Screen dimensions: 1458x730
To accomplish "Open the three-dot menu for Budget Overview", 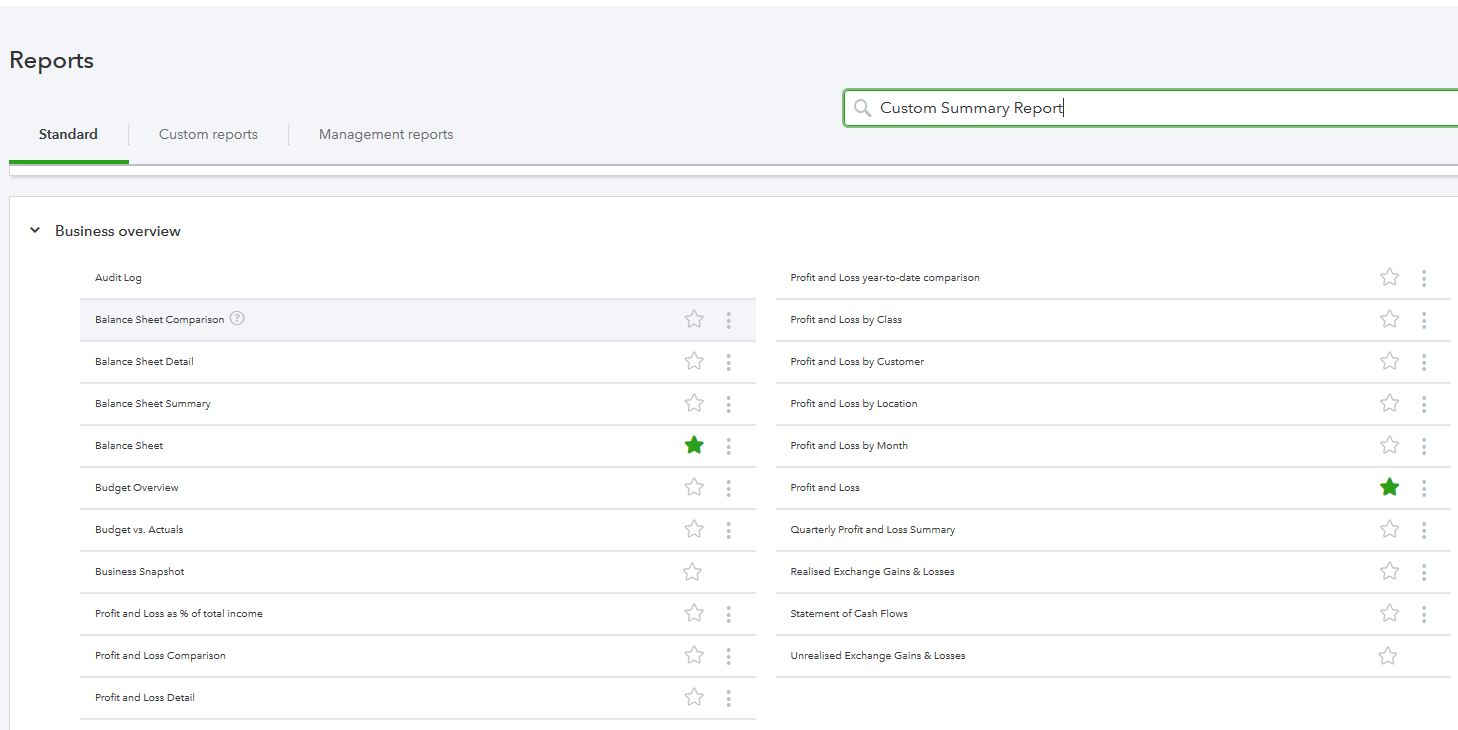I will point(729,487).
